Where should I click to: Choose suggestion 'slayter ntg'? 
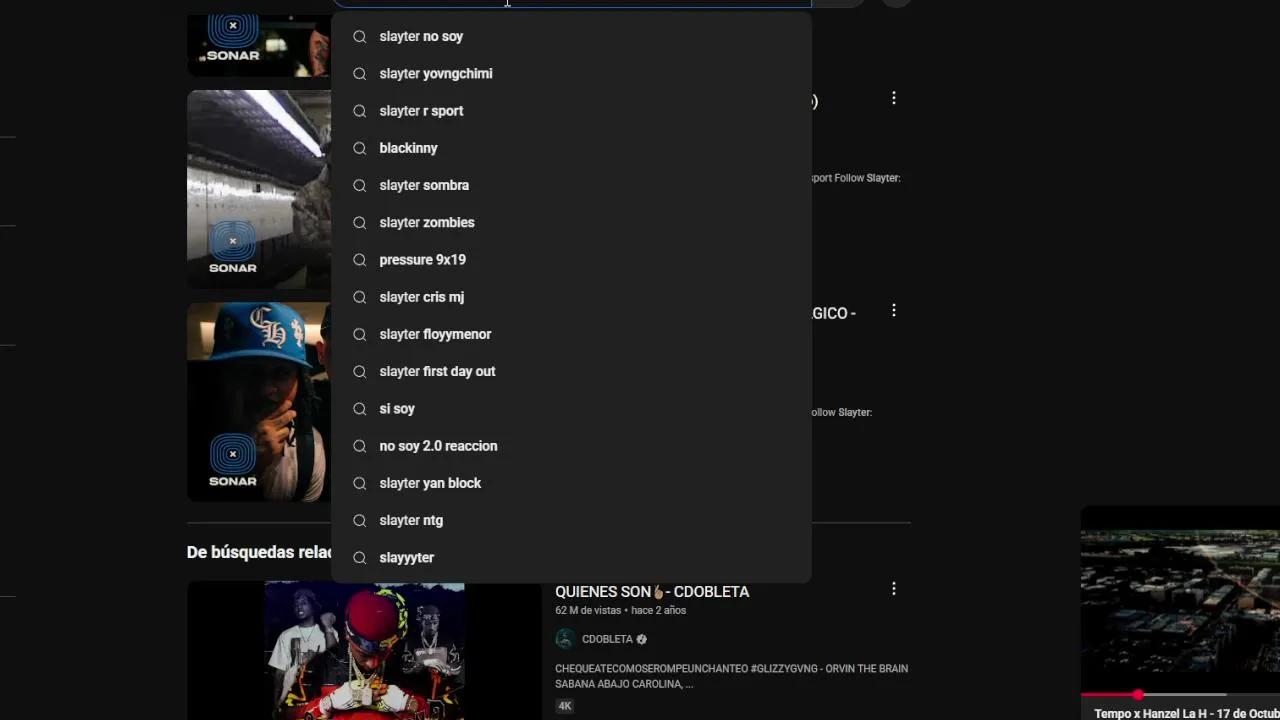click(x=571, y=520)
